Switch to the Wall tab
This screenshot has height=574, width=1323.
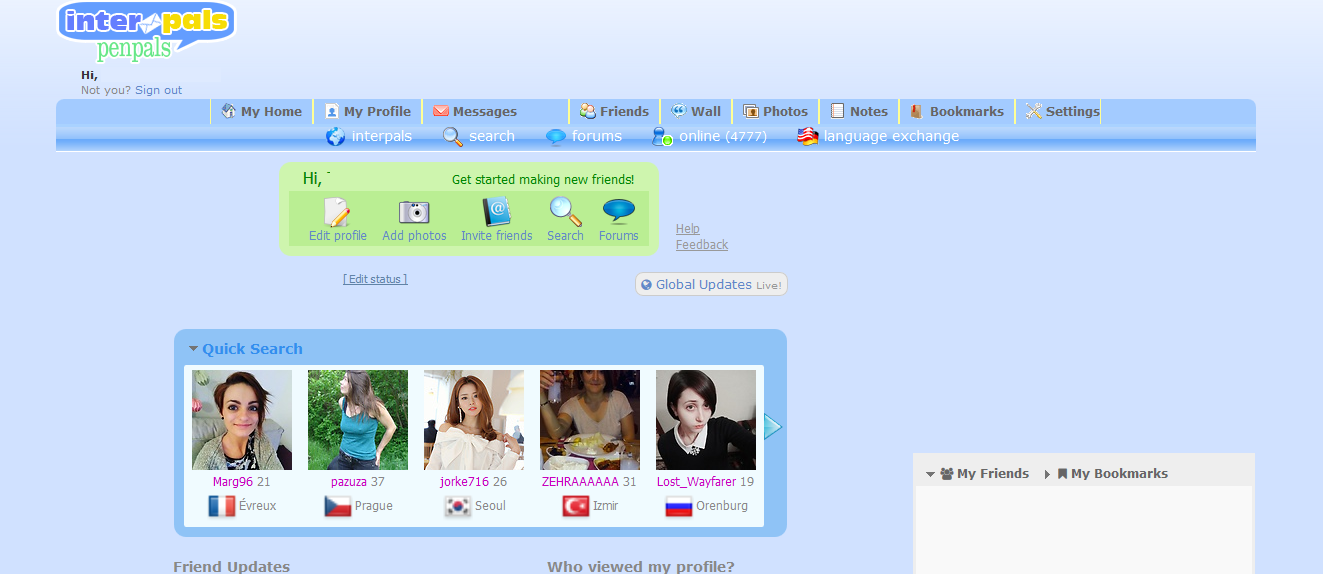(x=696, y=112)
